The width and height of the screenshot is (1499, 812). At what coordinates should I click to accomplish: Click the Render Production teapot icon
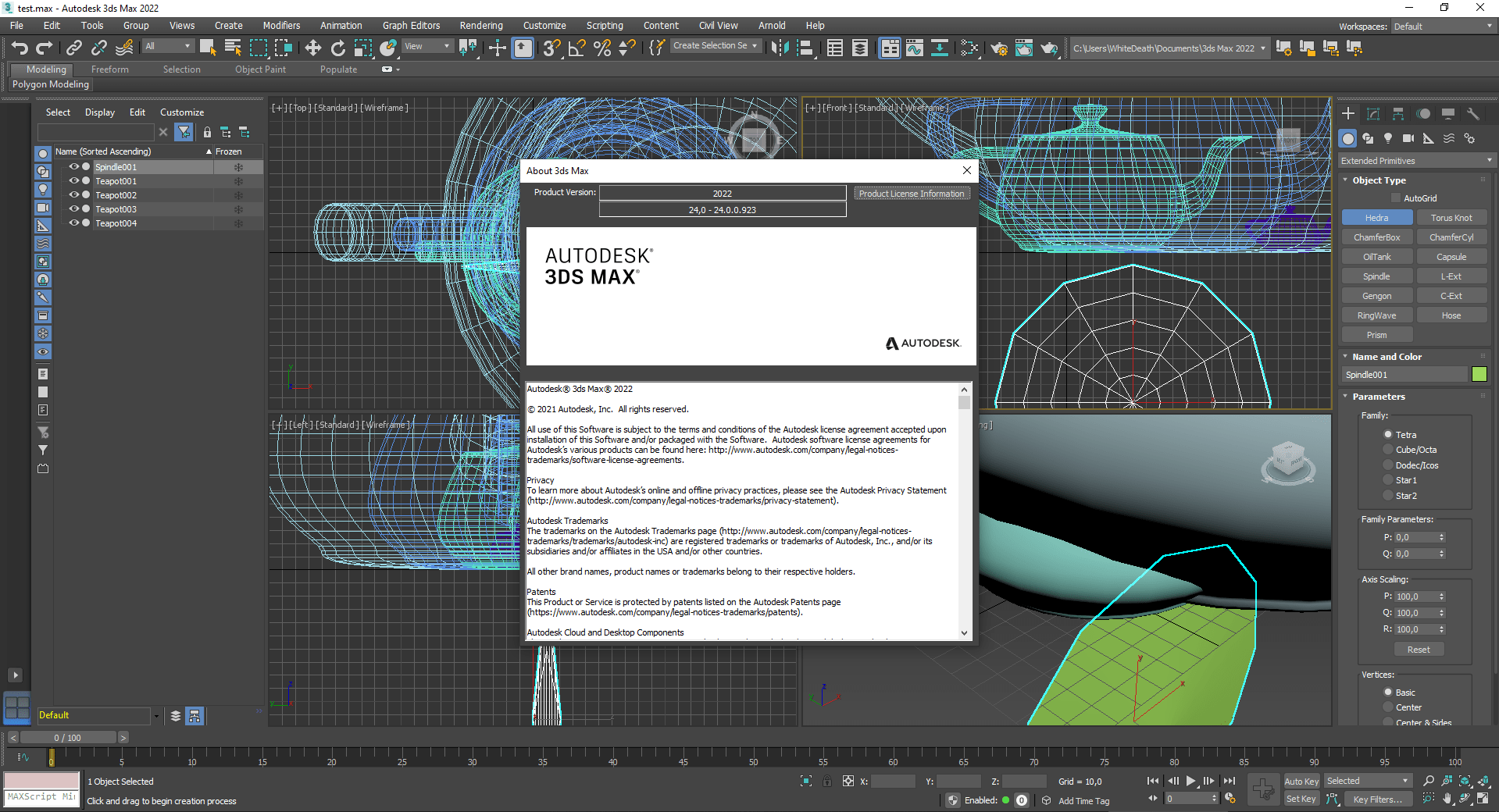point(1049,48)
